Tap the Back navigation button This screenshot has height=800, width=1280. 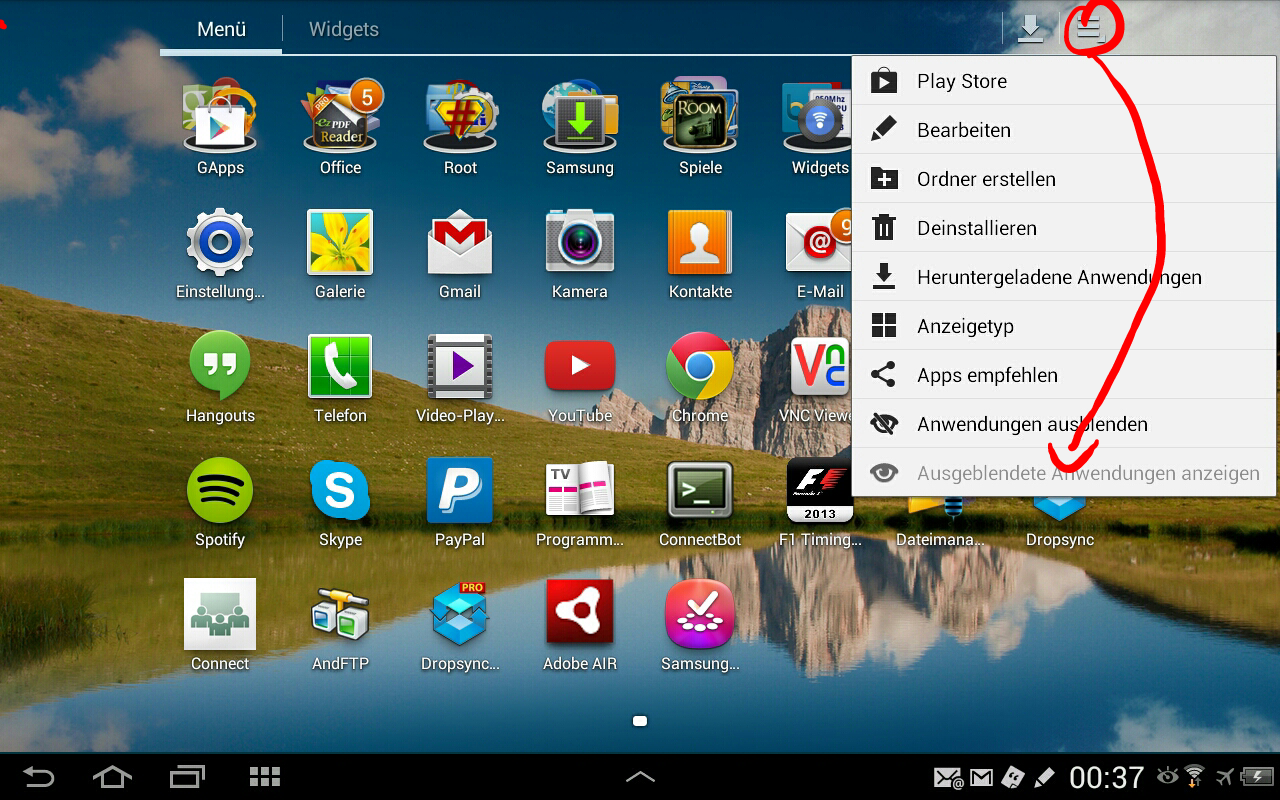pos(39,776)
